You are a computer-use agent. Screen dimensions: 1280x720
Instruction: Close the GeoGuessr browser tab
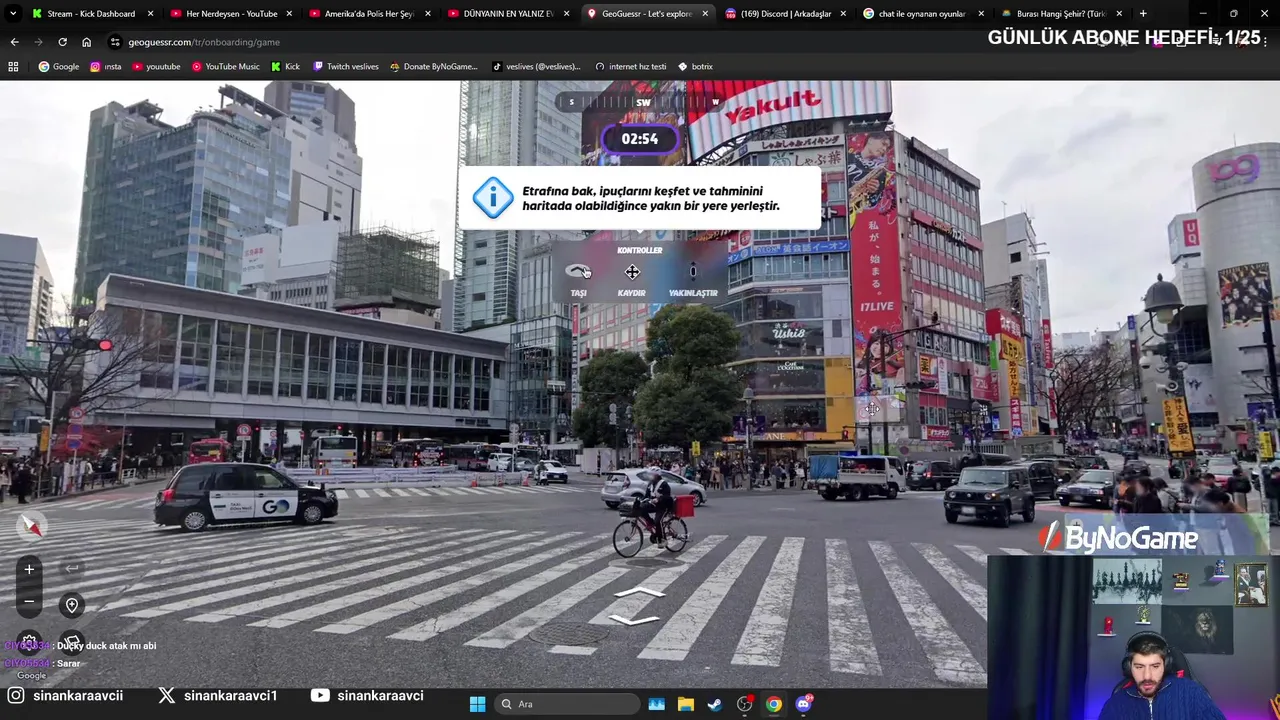tap(704, 14)
